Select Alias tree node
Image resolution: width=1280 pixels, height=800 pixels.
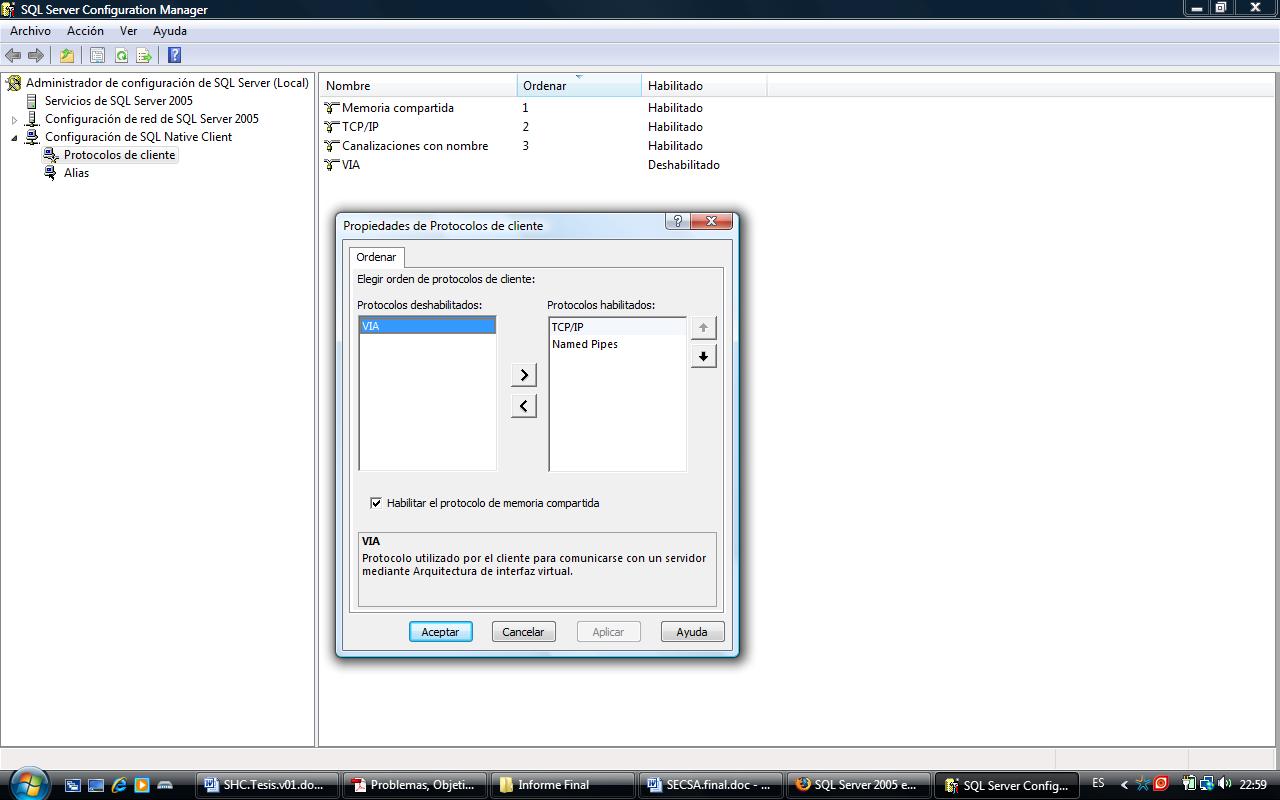coord(76,173)
